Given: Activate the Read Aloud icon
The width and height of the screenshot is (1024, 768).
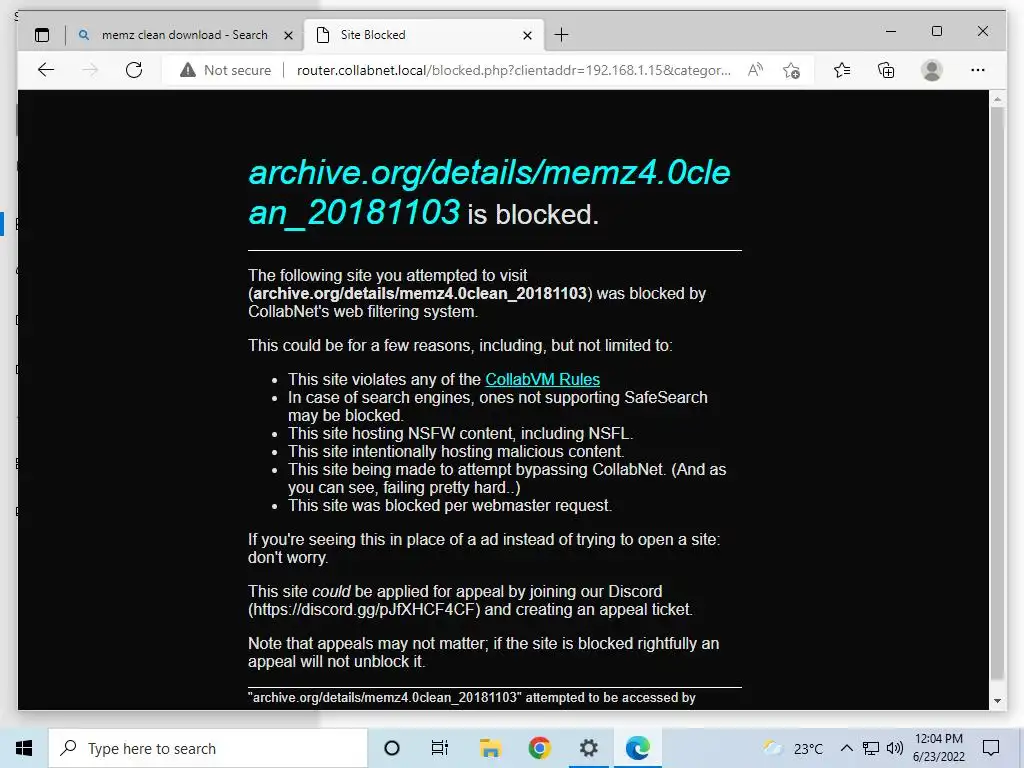Looking at the screenshot, I should coord(756,70).
